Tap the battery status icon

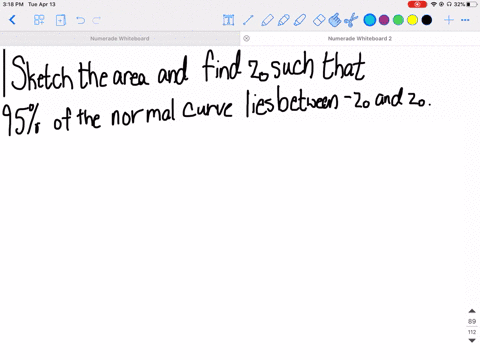coord(472,4)
